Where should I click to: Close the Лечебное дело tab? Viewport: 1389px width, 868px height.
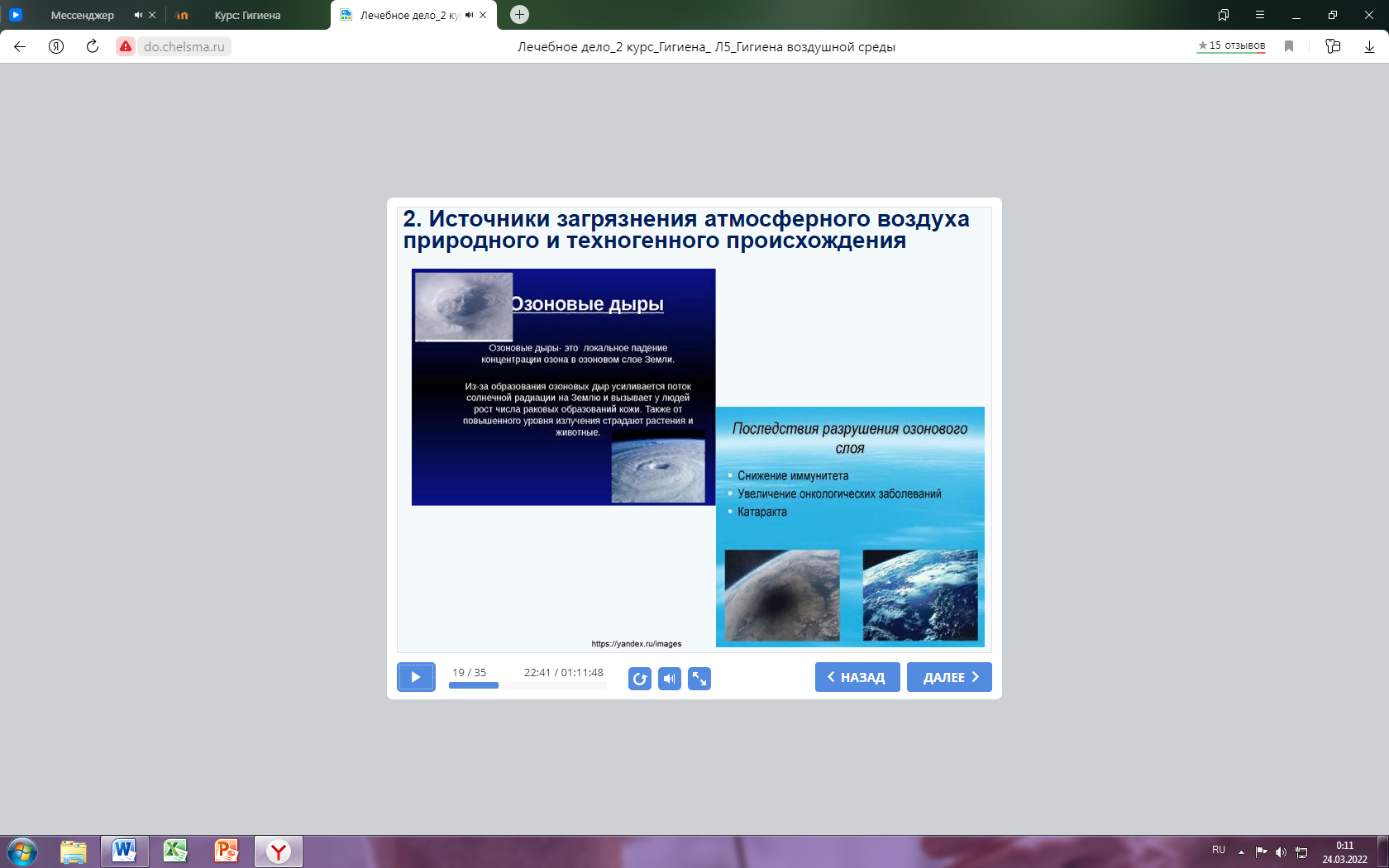(x=483, y=15)
